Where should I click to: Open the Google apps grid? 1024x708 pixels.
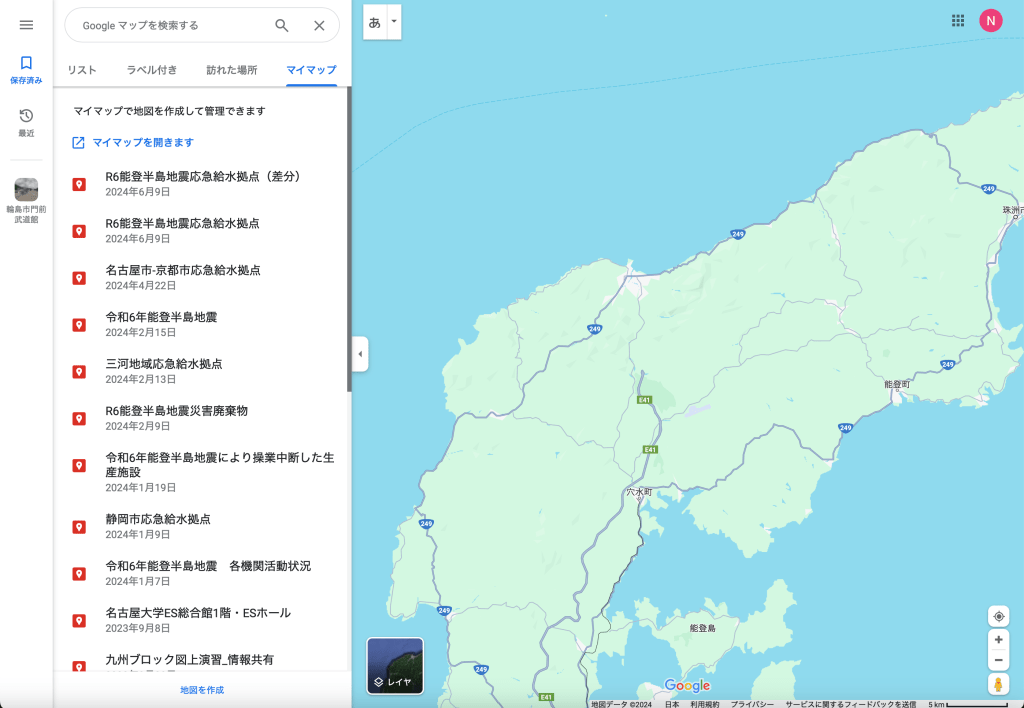(x=958, y=20)
